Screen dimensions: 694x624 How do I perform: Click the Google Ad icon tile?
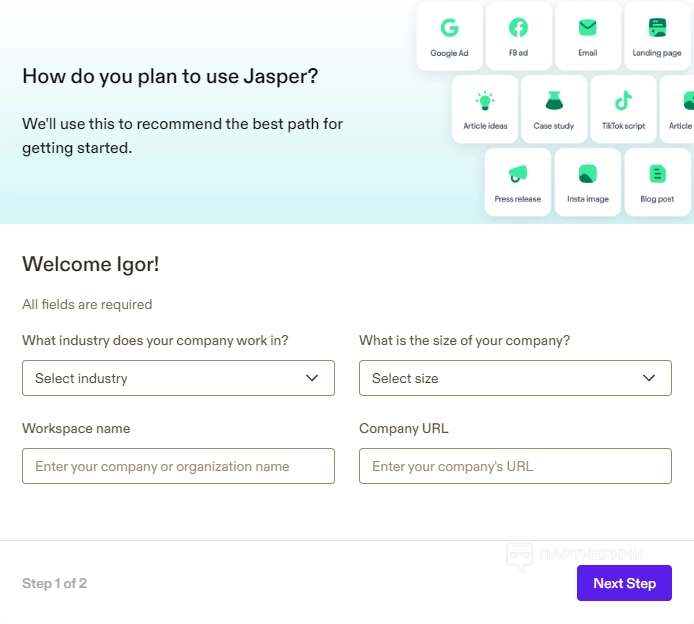tap(449, 36)
